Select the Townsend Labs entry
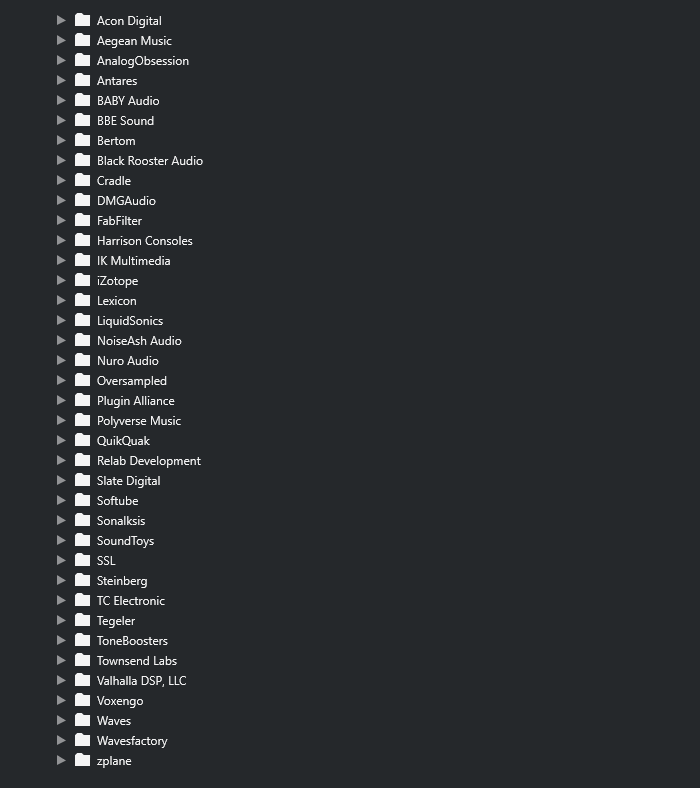The width and height of the screenshot is (700, 788). pyautogui.click(x=137, y=661)
